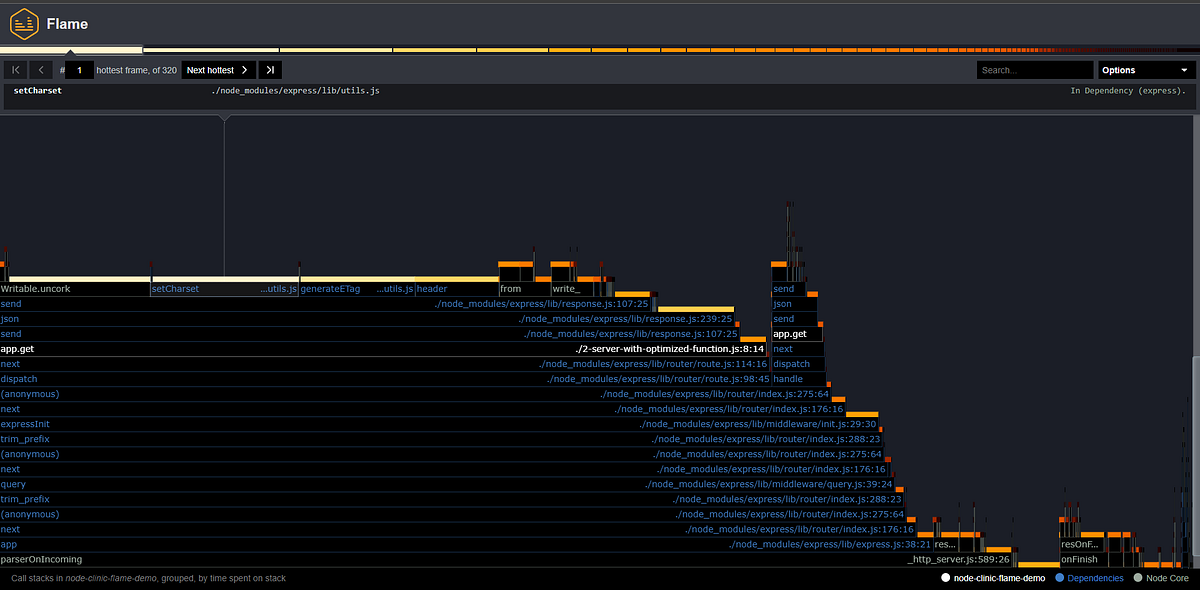
Task: Select dispatch frame at route.js:98:45
Action: (x=386, y=379)
